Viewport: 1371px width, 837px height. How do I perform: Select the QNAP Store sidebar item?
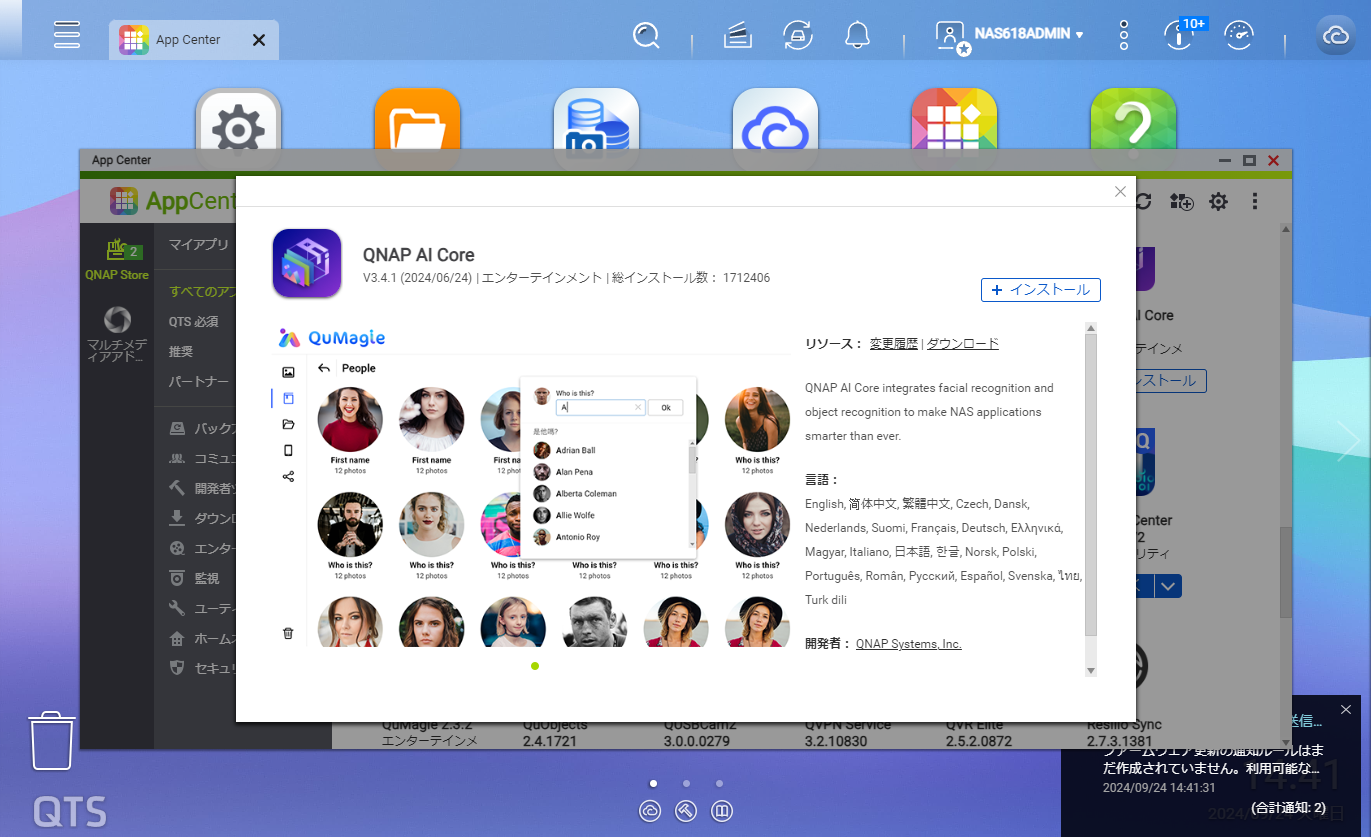coord(117,261)
